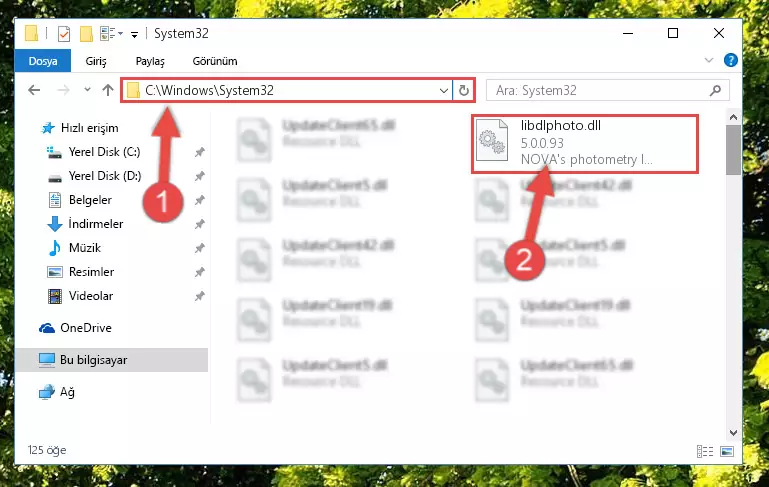Refresh the System32 folder view
Viewport: 769px width, 487px height.
click(x=463, y=90)
